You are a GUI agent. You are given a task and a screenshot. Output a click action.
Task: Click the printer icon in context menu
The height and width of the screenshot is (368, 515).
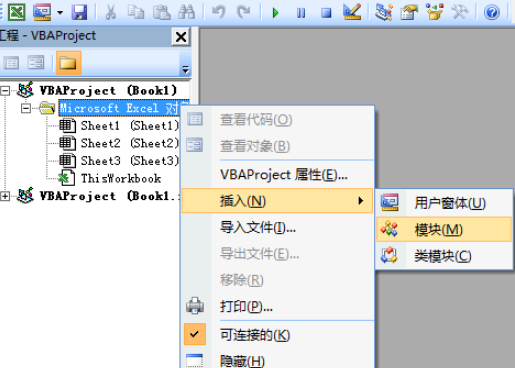click(195, 306)
